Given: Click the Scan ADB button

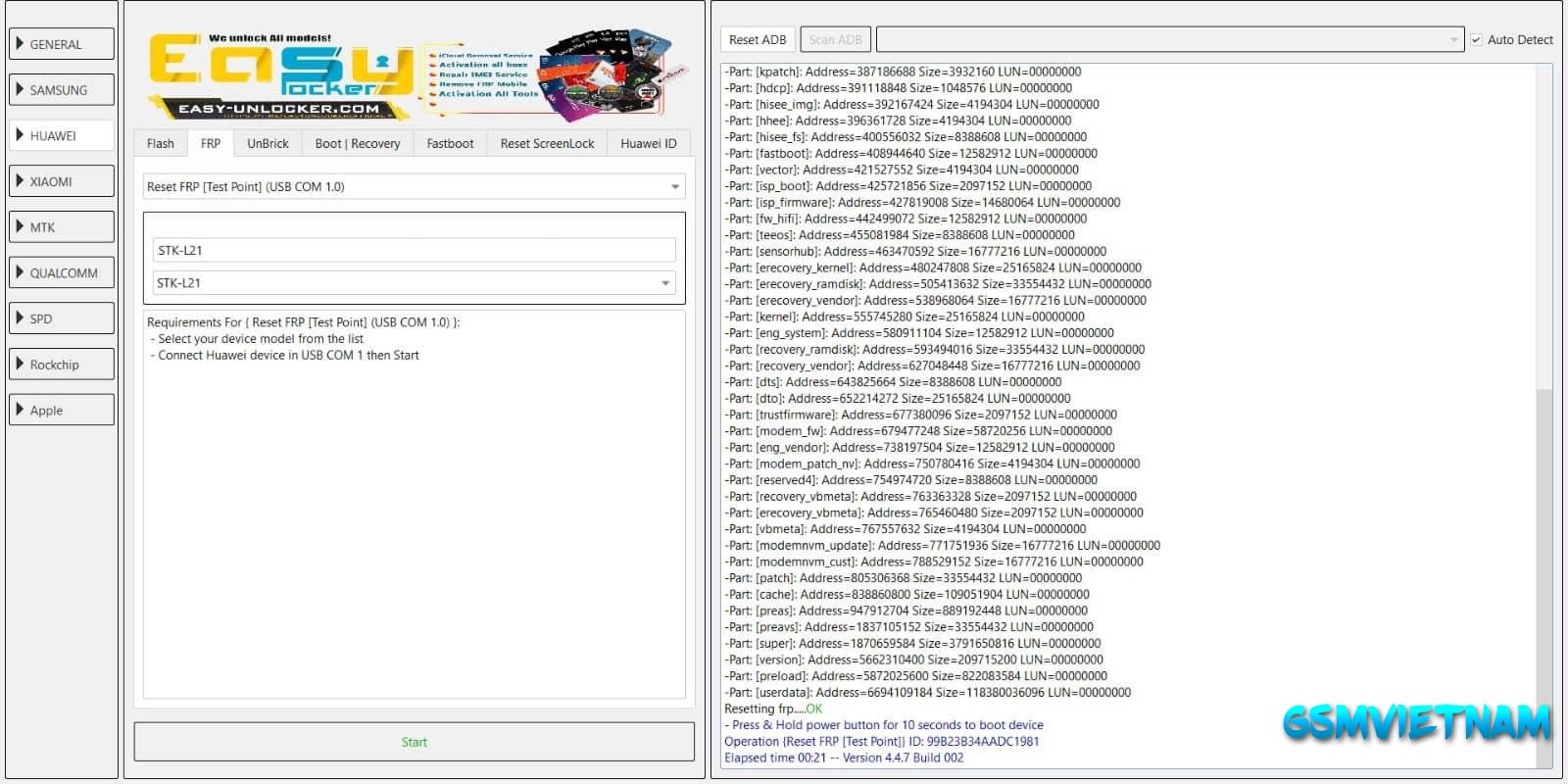Looking at the screenshot, I should coord(835,39).
